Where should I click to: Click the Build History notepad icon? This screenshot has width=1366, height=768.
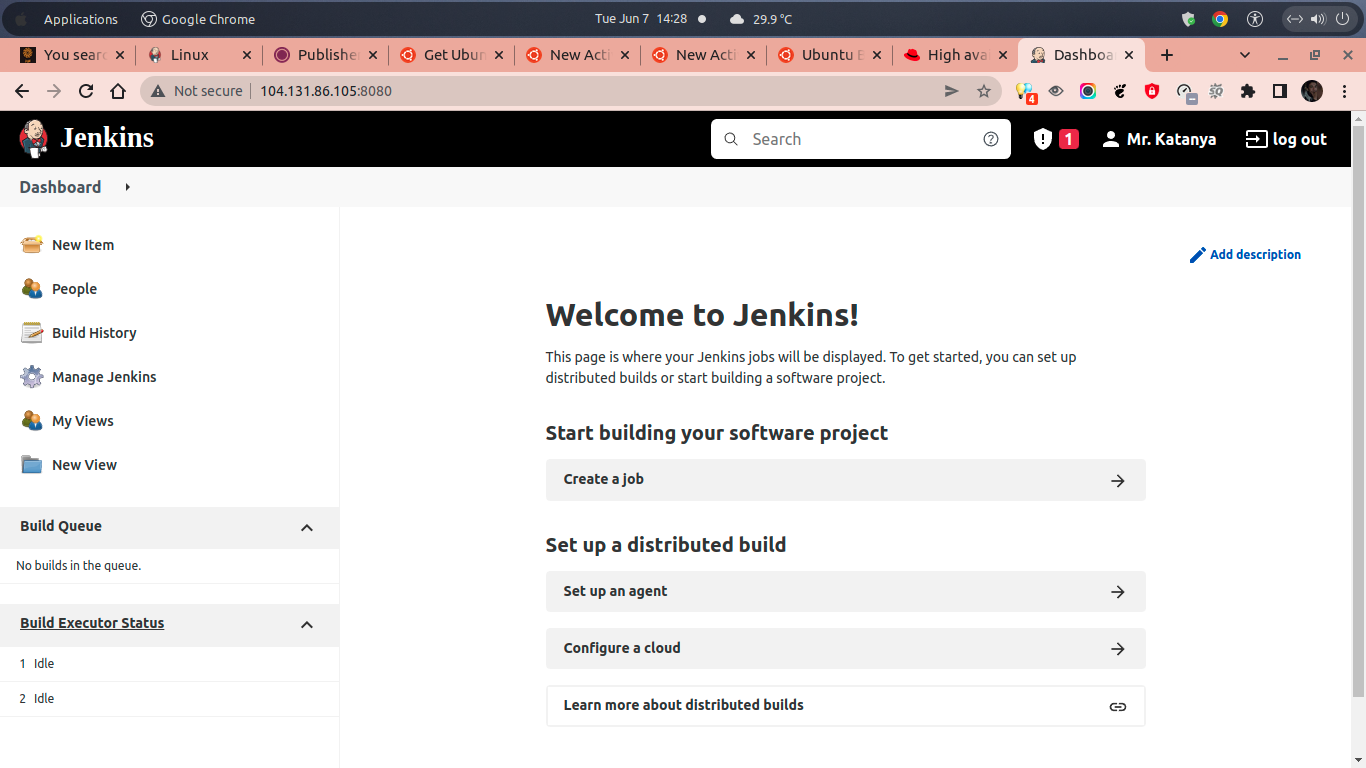32,333
